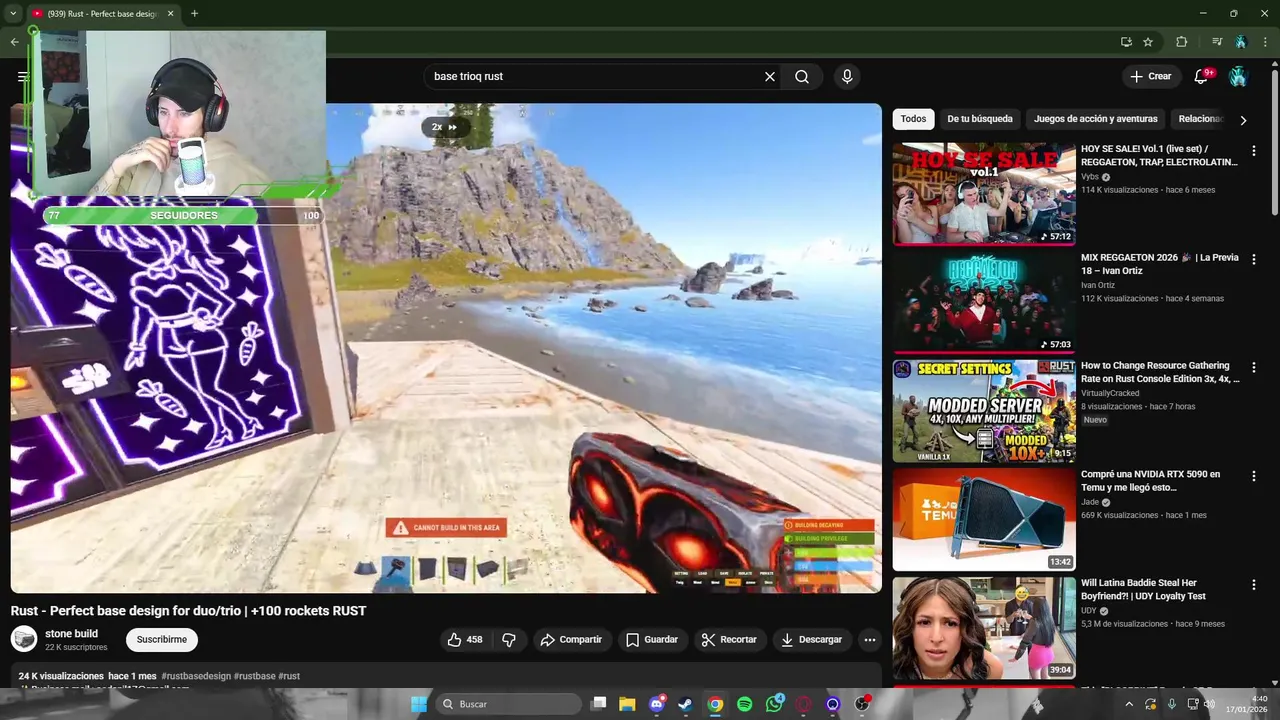Viewport: 1280px width, 720px height.
Task: Open options for Rust Console Edition video
Action: tap(1253, 367)
